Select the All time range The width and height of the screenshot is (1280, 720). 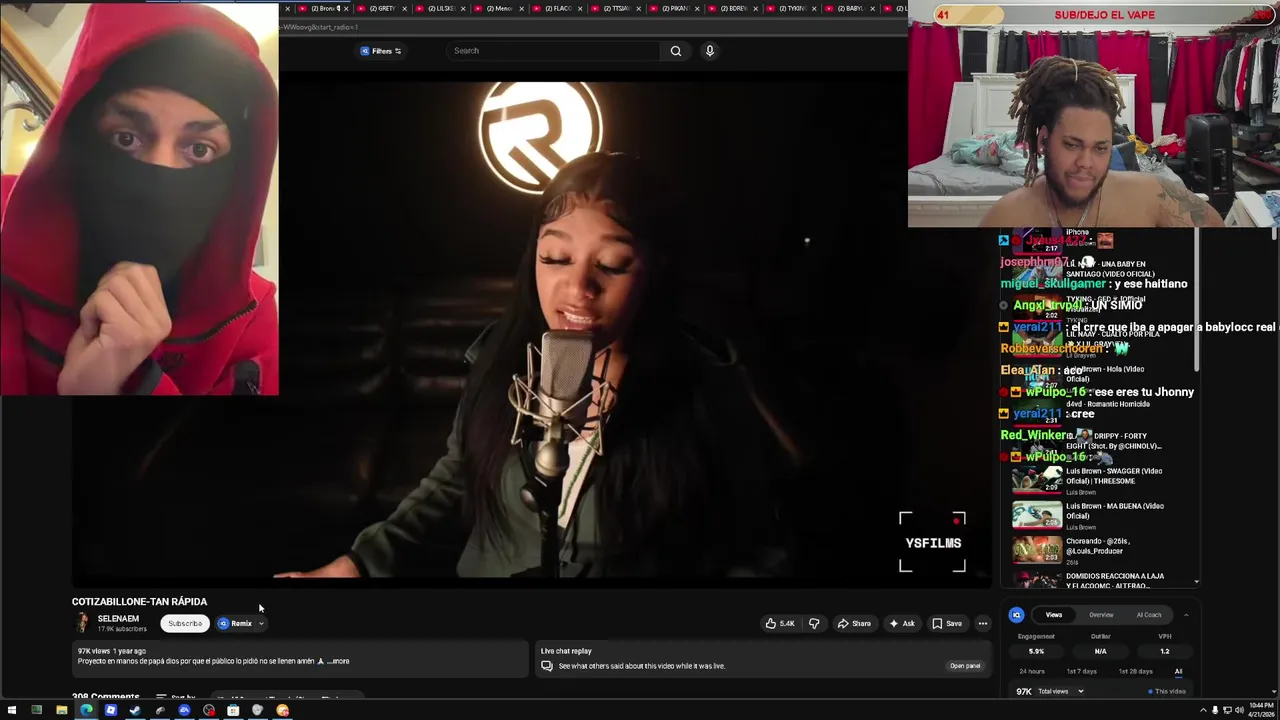(x=1178, y=671)
